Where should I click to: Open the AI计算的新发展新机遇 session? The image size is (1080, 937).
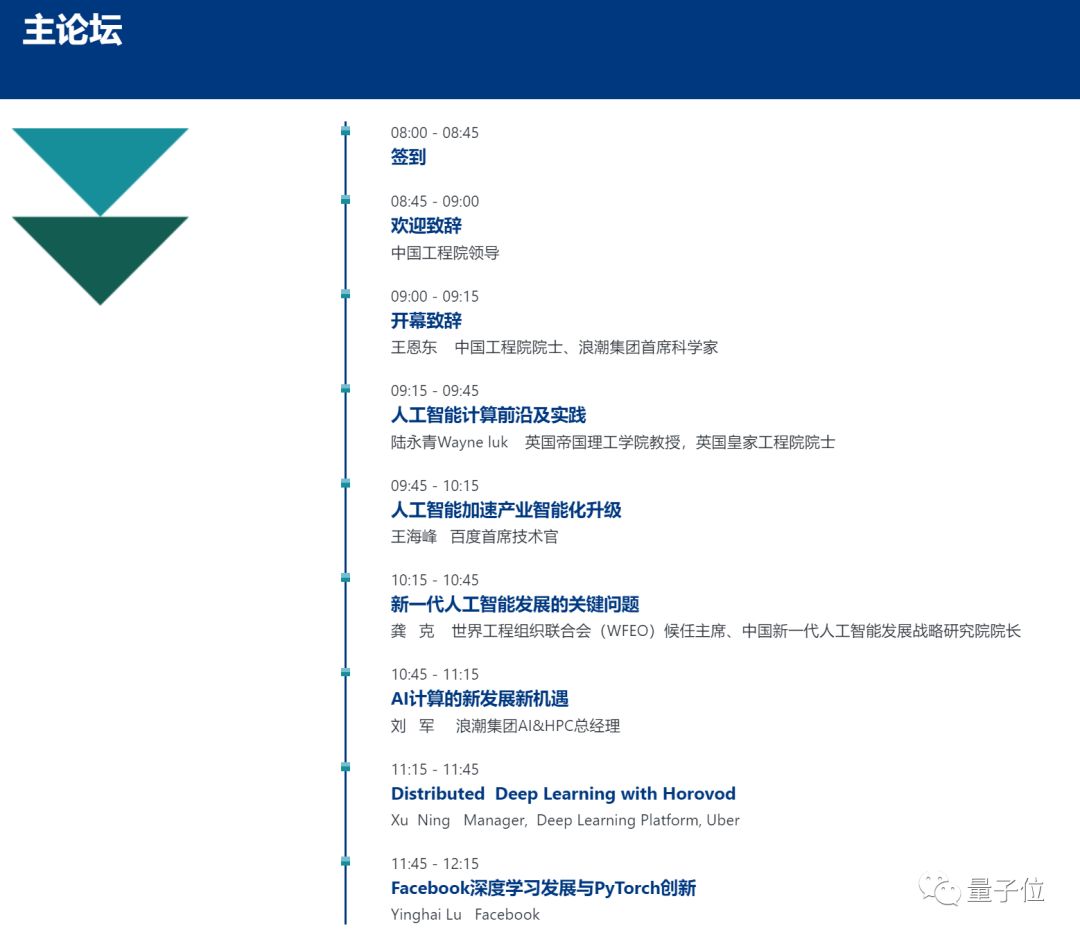pos(480,699)
